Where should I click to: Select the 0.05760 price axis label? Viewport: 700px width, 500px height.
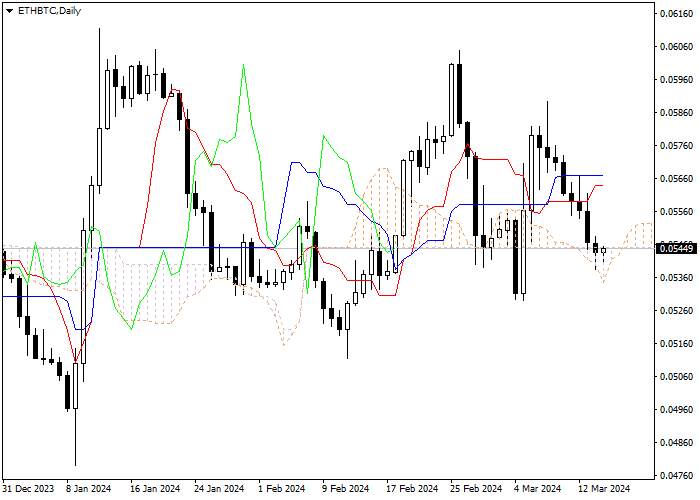point(677,146)
